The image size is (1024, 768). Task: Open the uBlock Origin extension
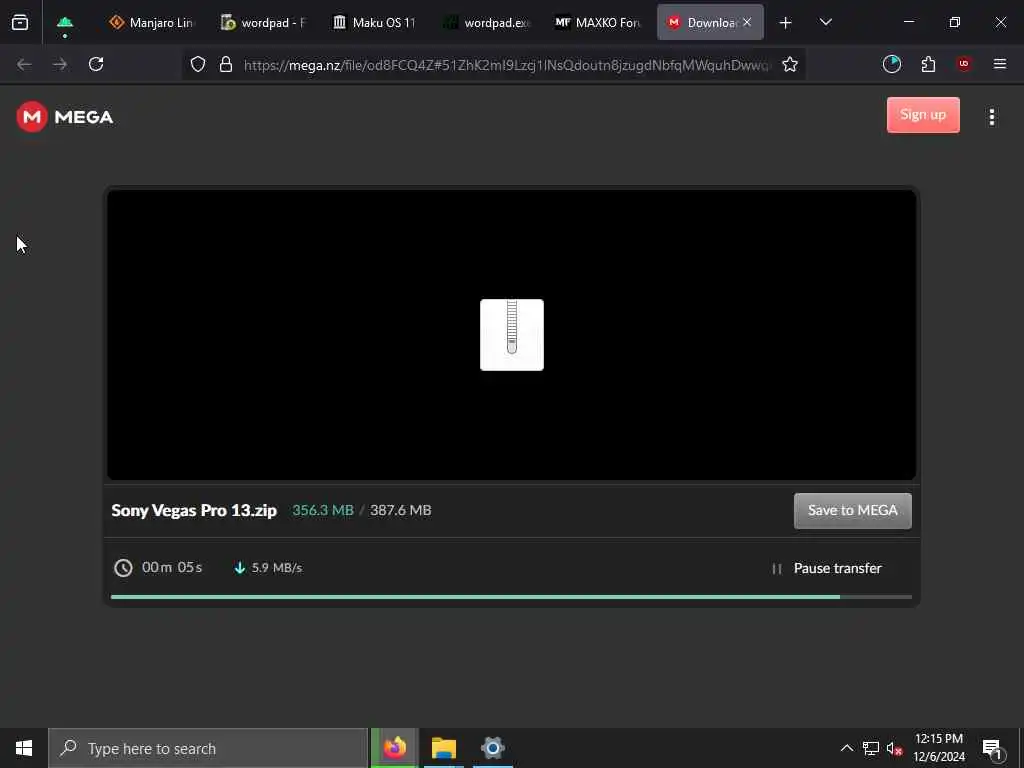tap(964, 64)
